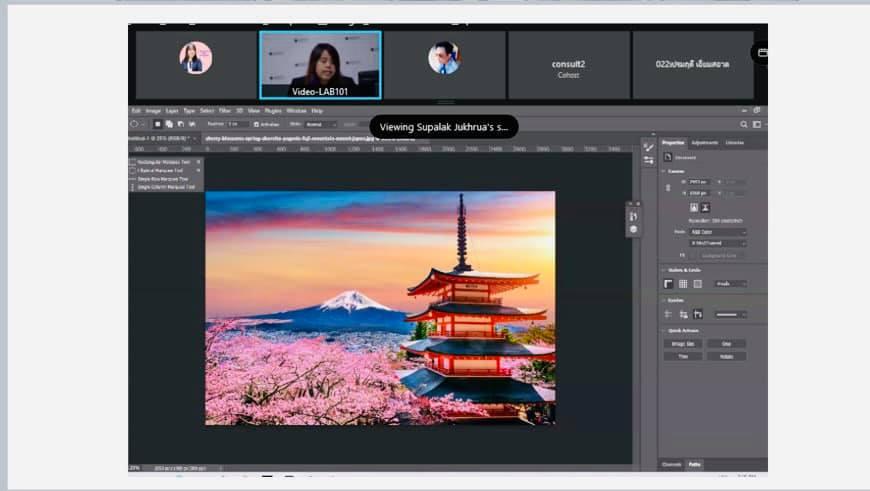Click the search icon in options bar
The height and width of the screenshot is (491, 870).
click(x=743, y=125)
